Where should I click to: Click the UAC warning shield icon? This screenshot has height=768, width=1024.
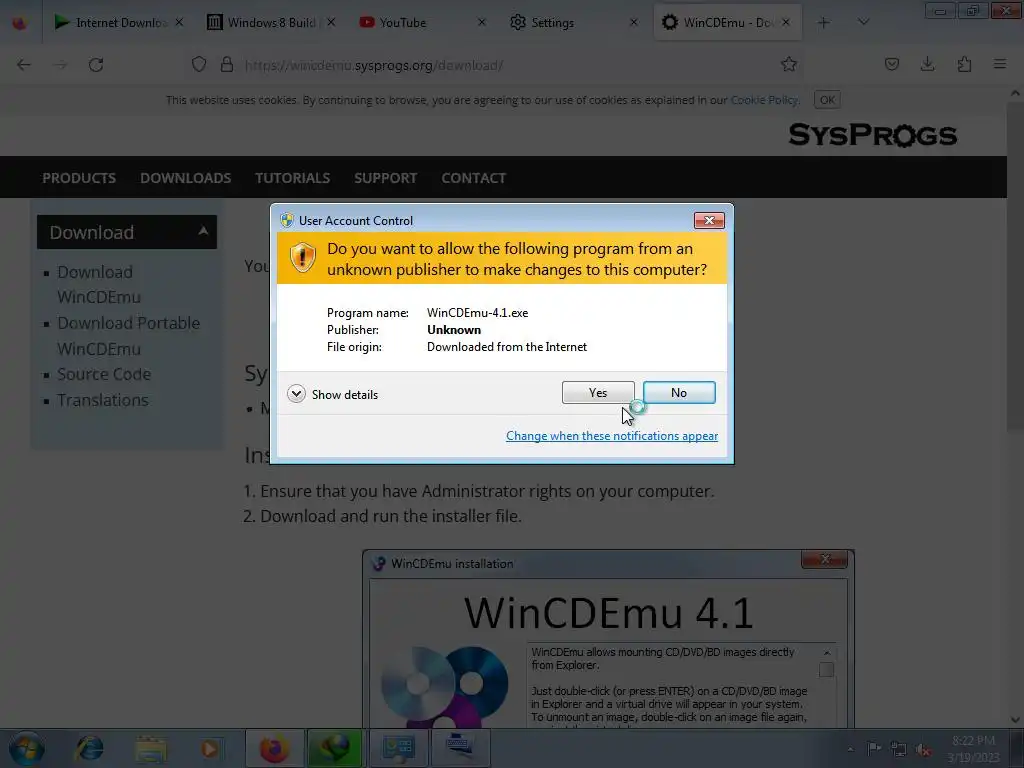click(303, 258)
